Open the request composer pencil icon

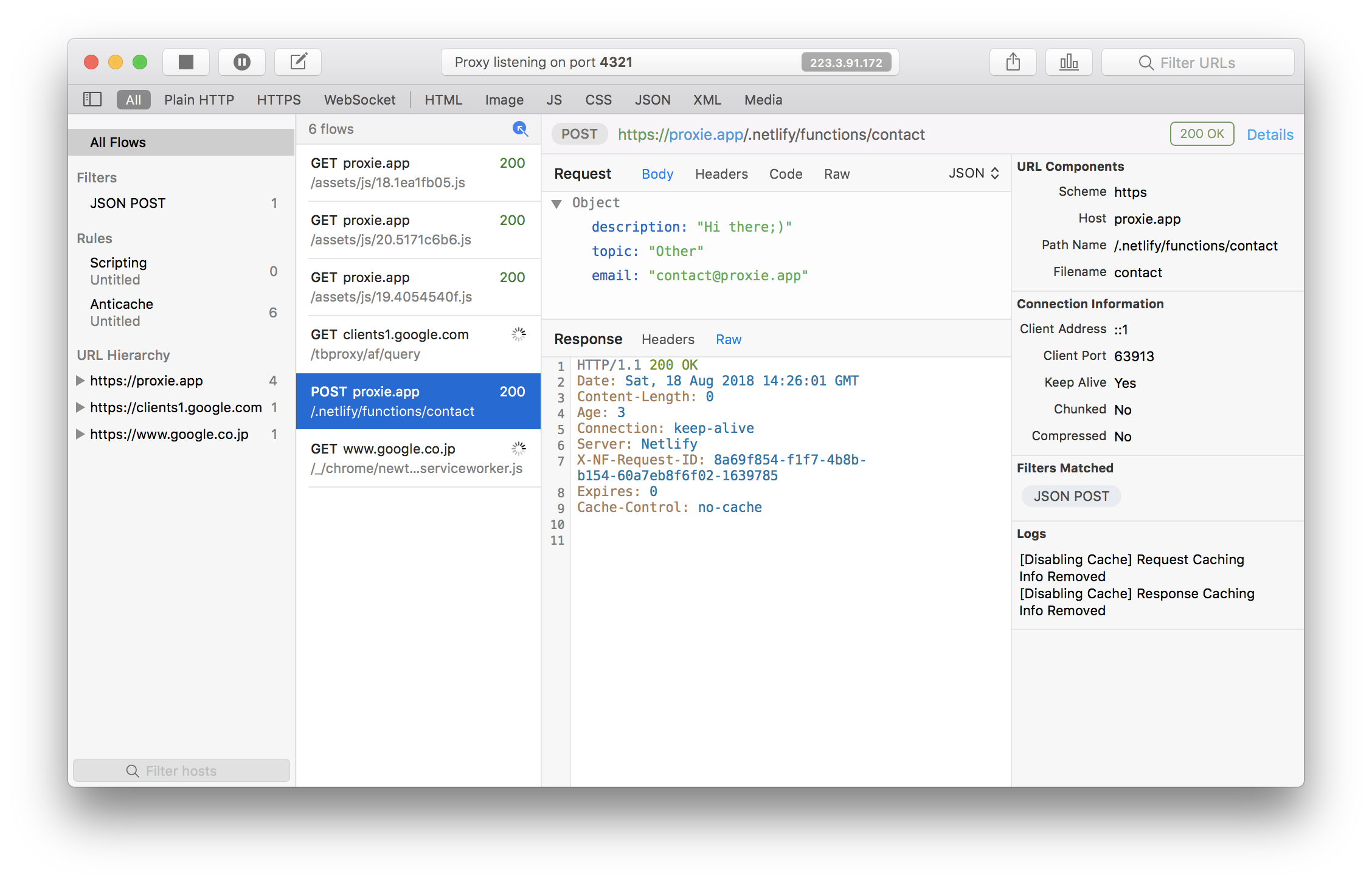[298, 61]
